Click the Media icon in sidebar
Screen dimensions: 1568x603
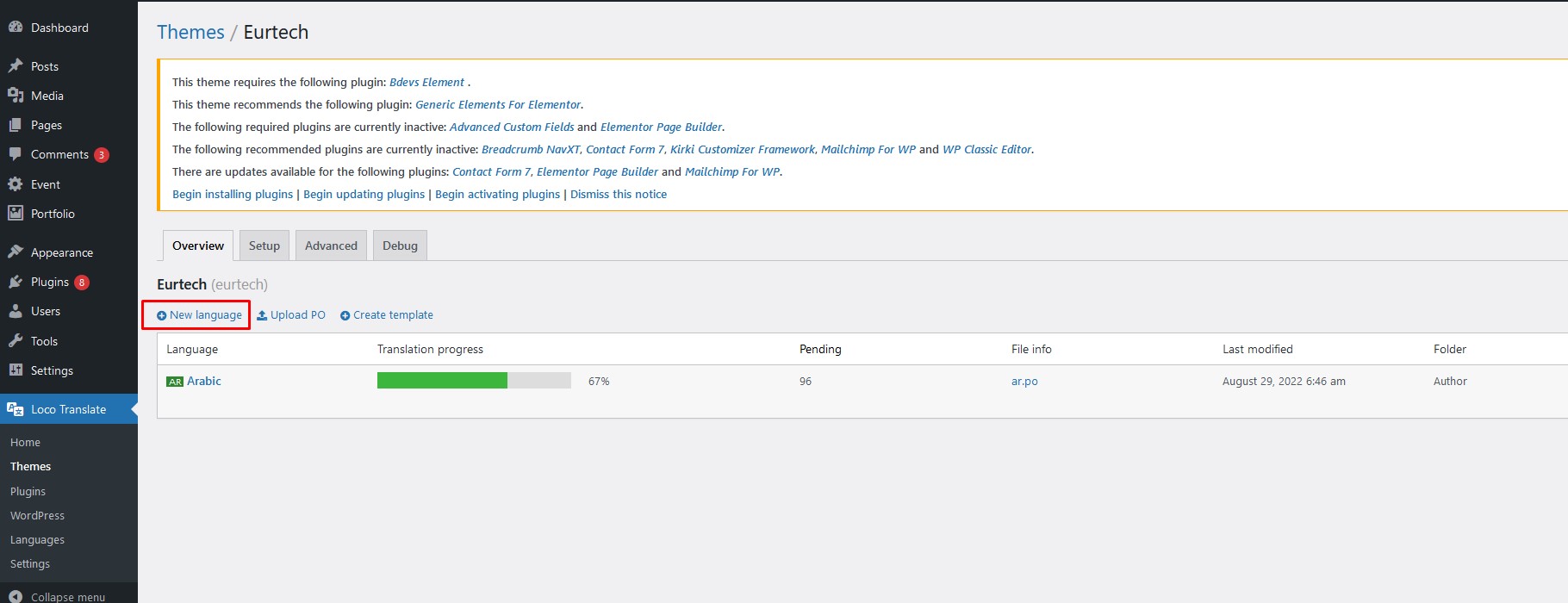pyautogui.click(x=16, y=96)
